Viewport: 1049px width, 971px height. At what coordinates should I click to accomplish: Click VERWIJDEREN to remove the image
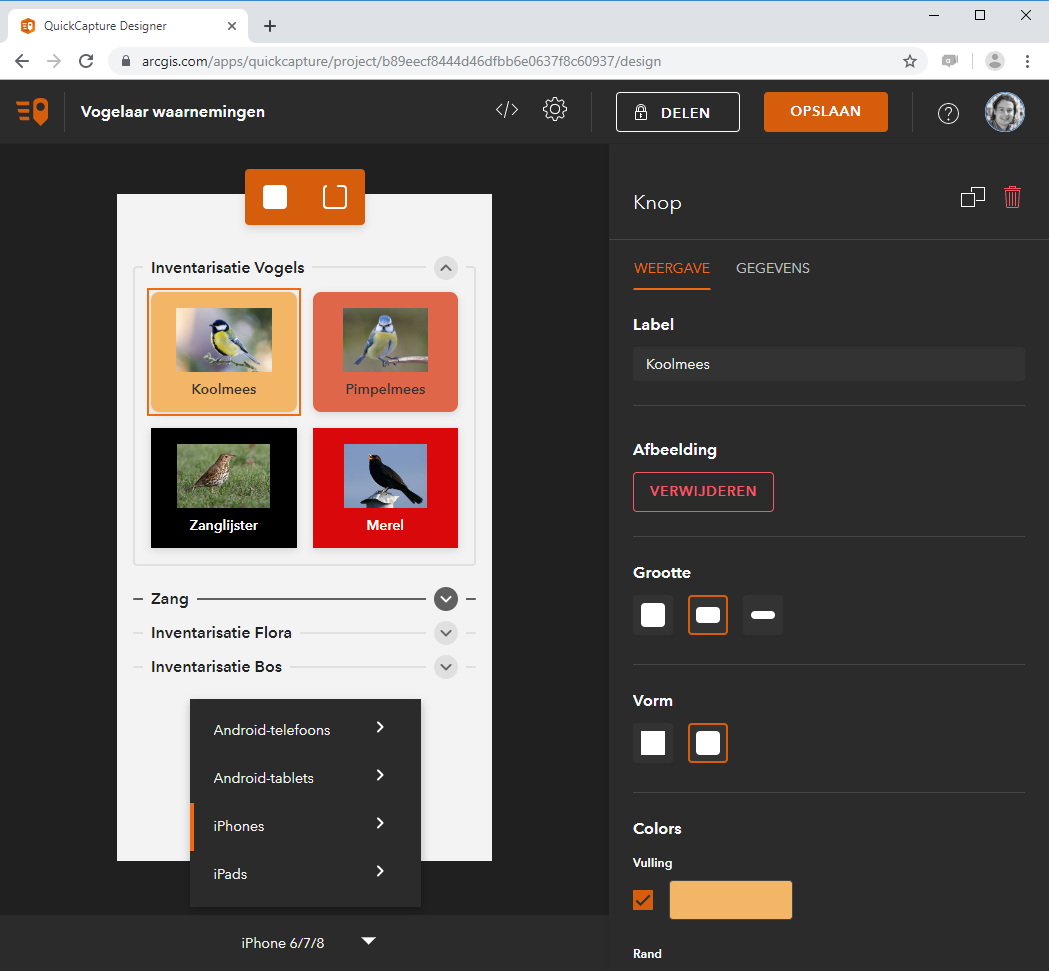tap(703, 492)
